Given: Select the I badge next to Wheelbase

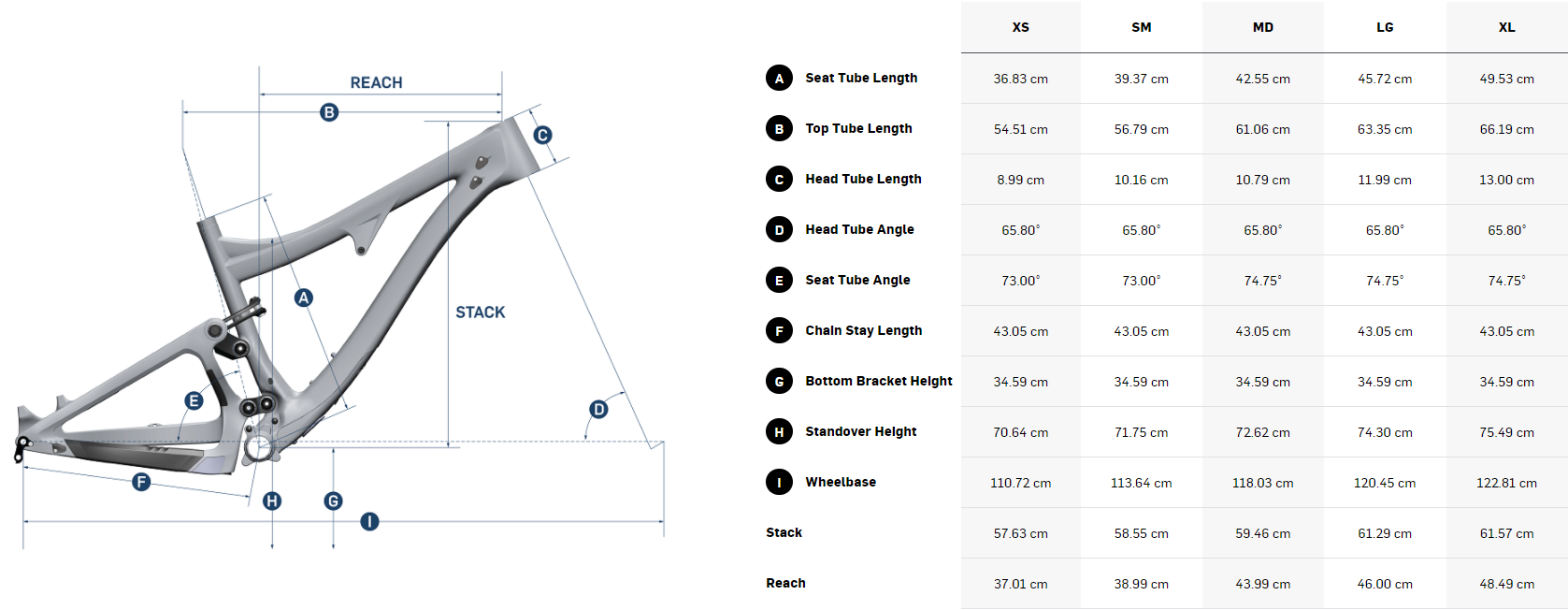Looking at the screenshot, I should (x=779, y=483).
